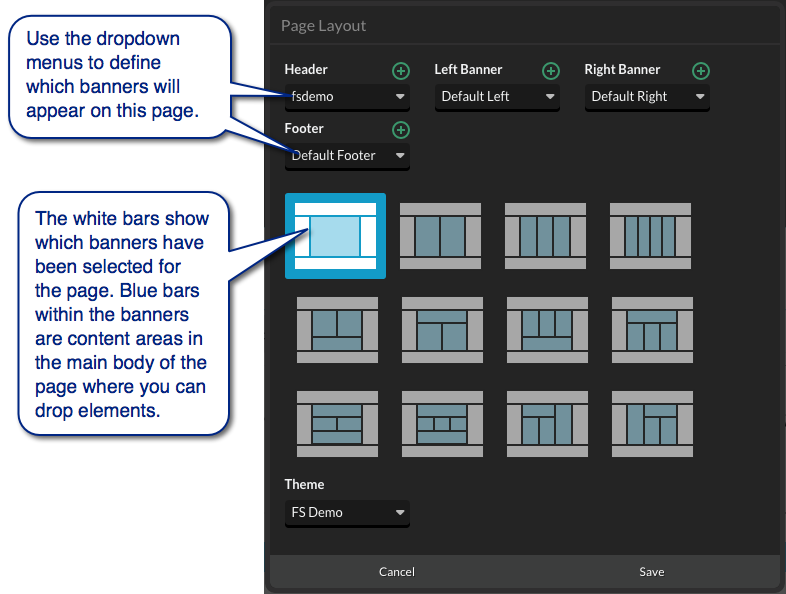Open the Footer dropdown showing Default Footer
786x594 pixels.
(347, 156)
